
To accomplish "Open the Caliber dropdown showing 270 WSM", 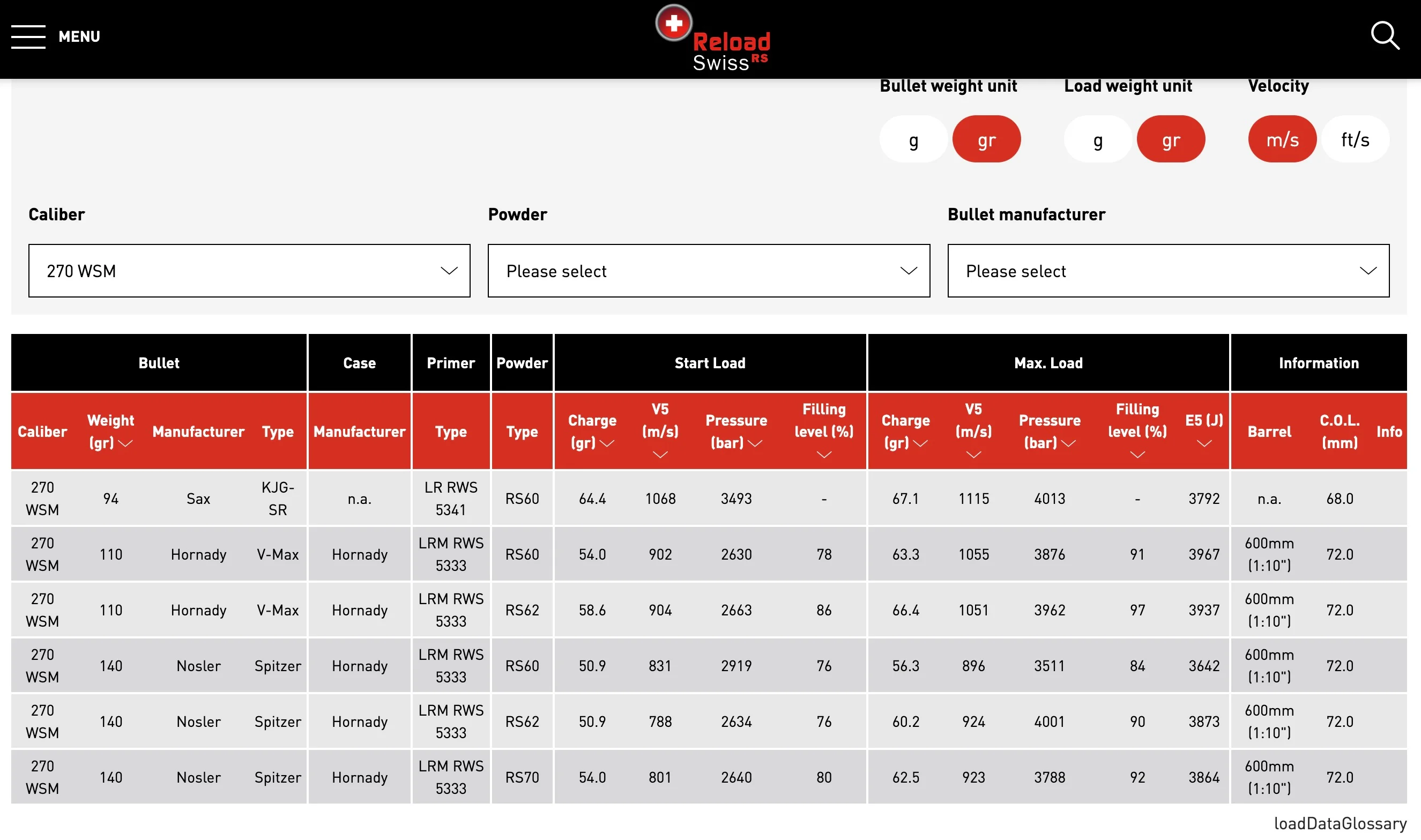I will (x=250, y=271).
